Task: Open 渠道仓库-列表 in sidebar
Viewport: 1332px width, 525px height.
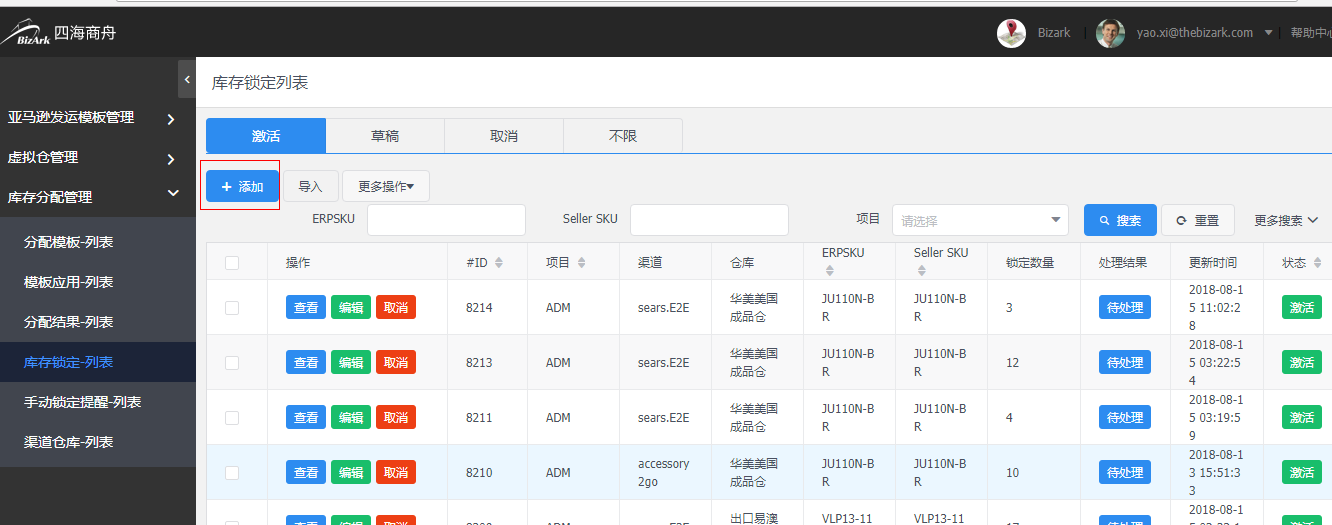Action: coord(98,442)
